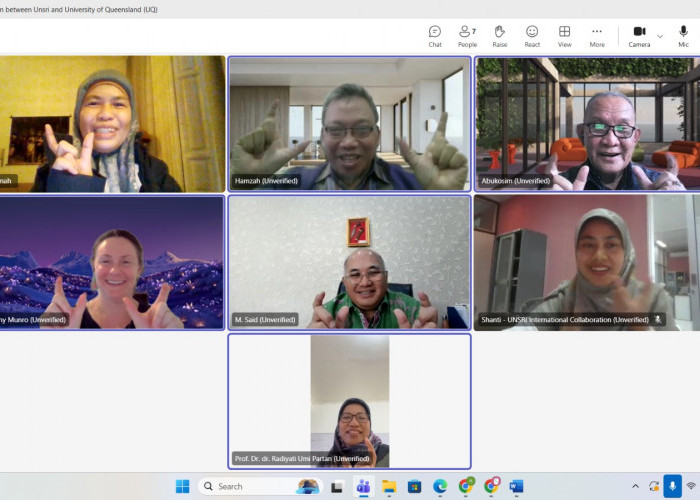Open File Explorer from the taskbar
Screen dimensions: 700x500
tap(389, 487)
